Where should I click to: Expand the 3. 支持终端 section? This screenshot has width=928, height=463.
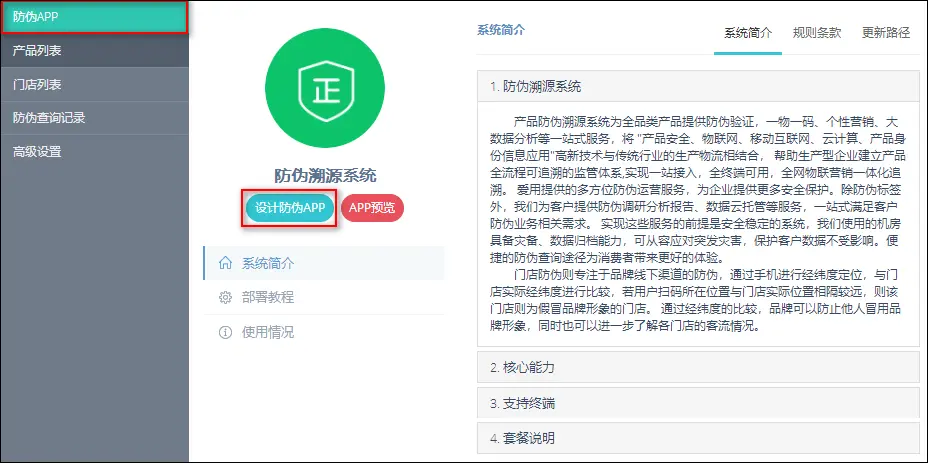[x=697, y=403]
